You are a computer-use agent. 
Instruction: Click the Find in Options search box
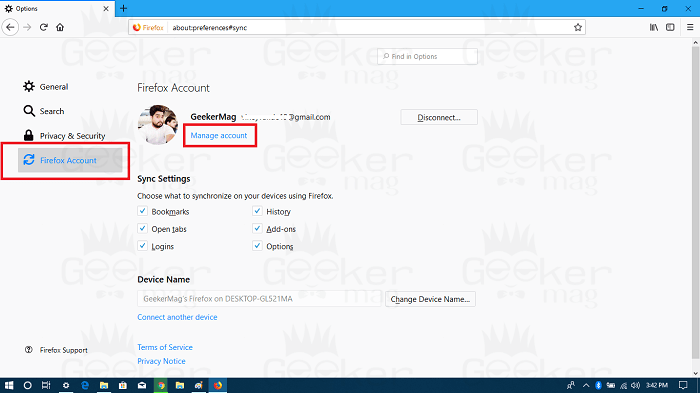click(x=427, y=56)
